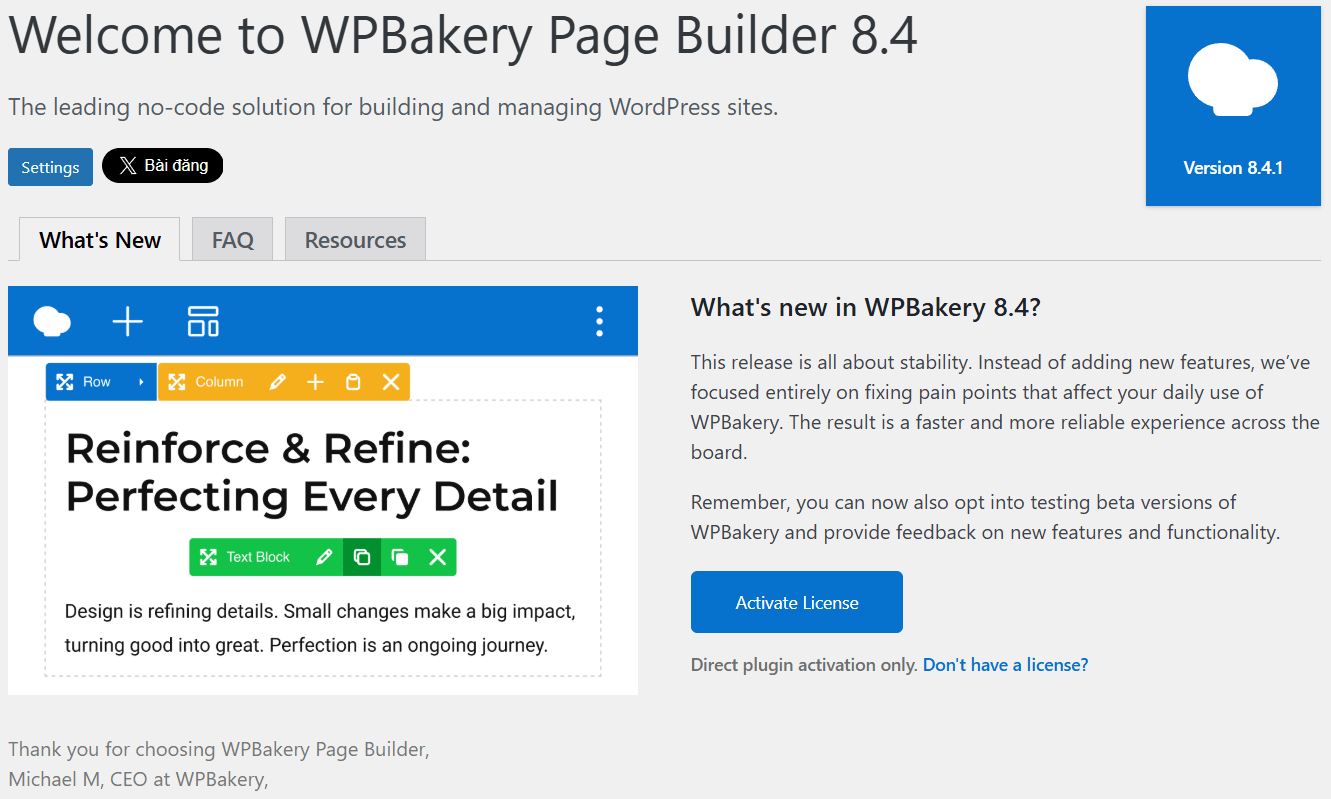Click the Text Block move handle icon
The width and height of the screenshot is (1331, 799).
208,557
